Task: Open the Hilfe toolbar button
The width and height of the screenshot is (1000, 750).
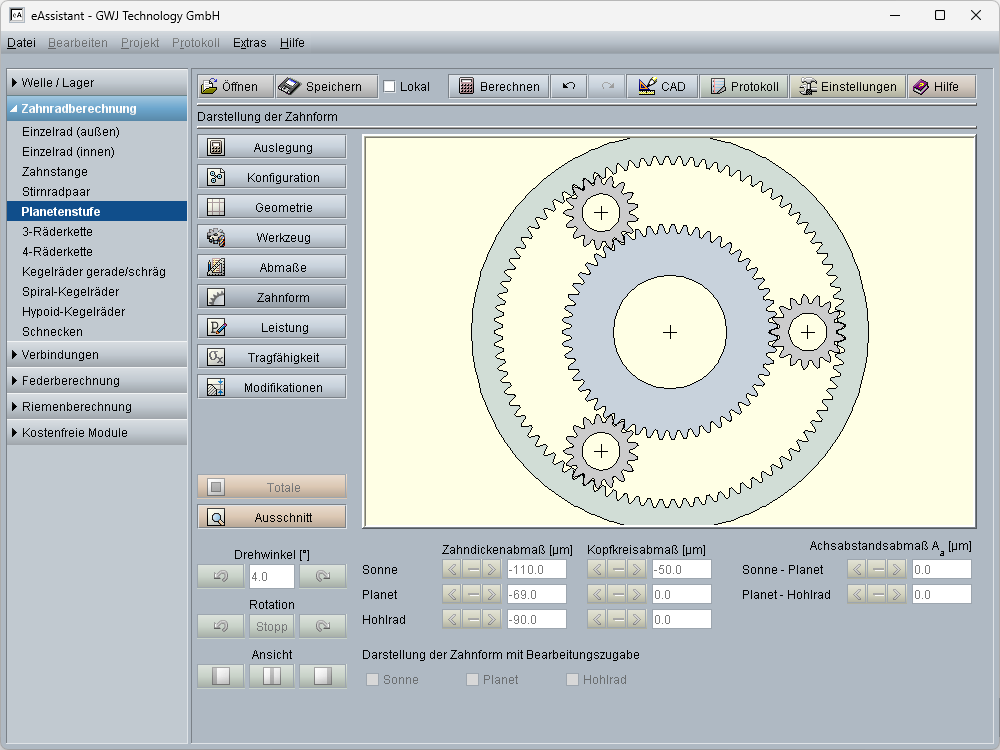Action: (x=935, y=87)
